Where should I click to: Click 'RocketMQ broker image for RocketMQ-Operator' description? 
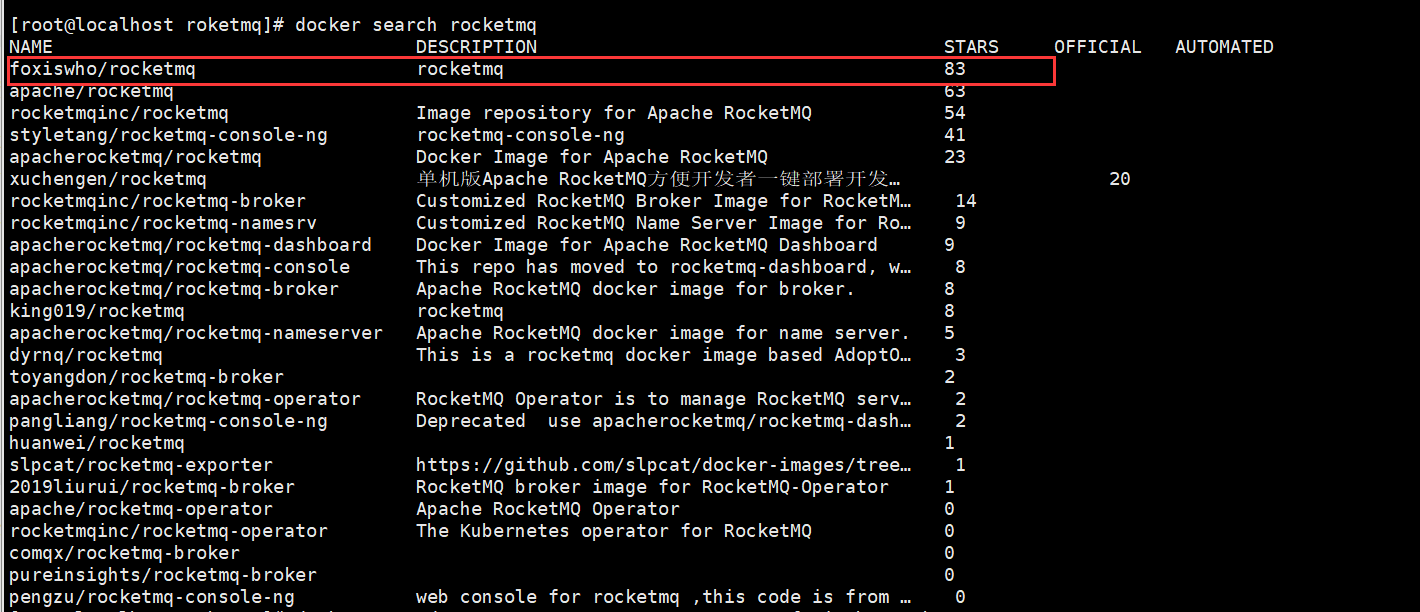(652, 487)
